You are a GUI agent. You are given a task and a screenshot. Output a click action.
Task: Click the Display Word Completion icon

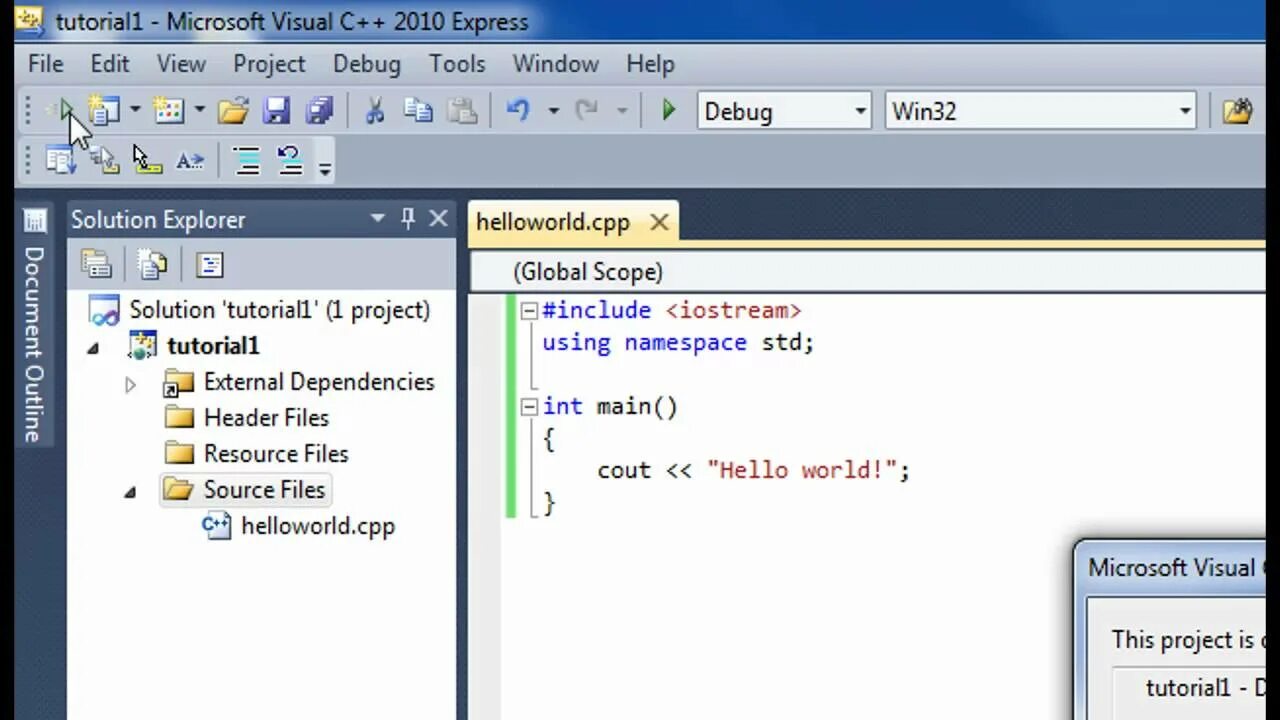point(189,160)
